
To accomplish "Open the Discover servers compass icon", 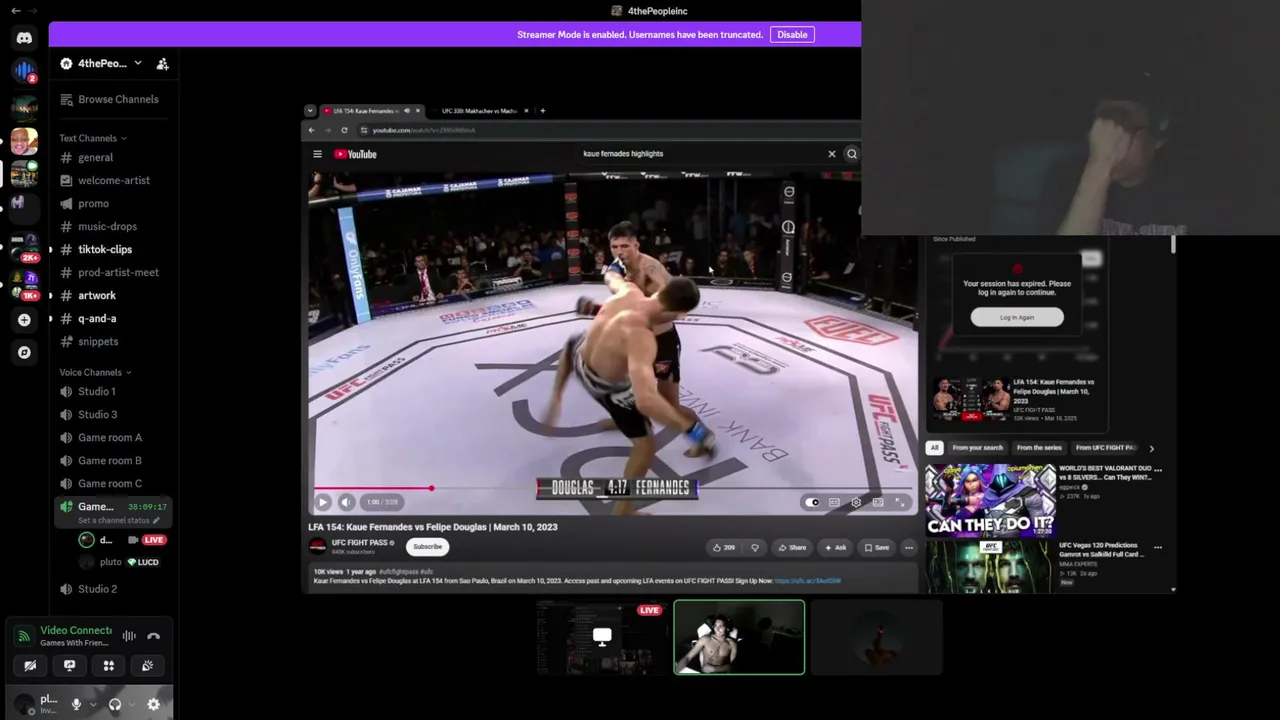I will (24, 352).
